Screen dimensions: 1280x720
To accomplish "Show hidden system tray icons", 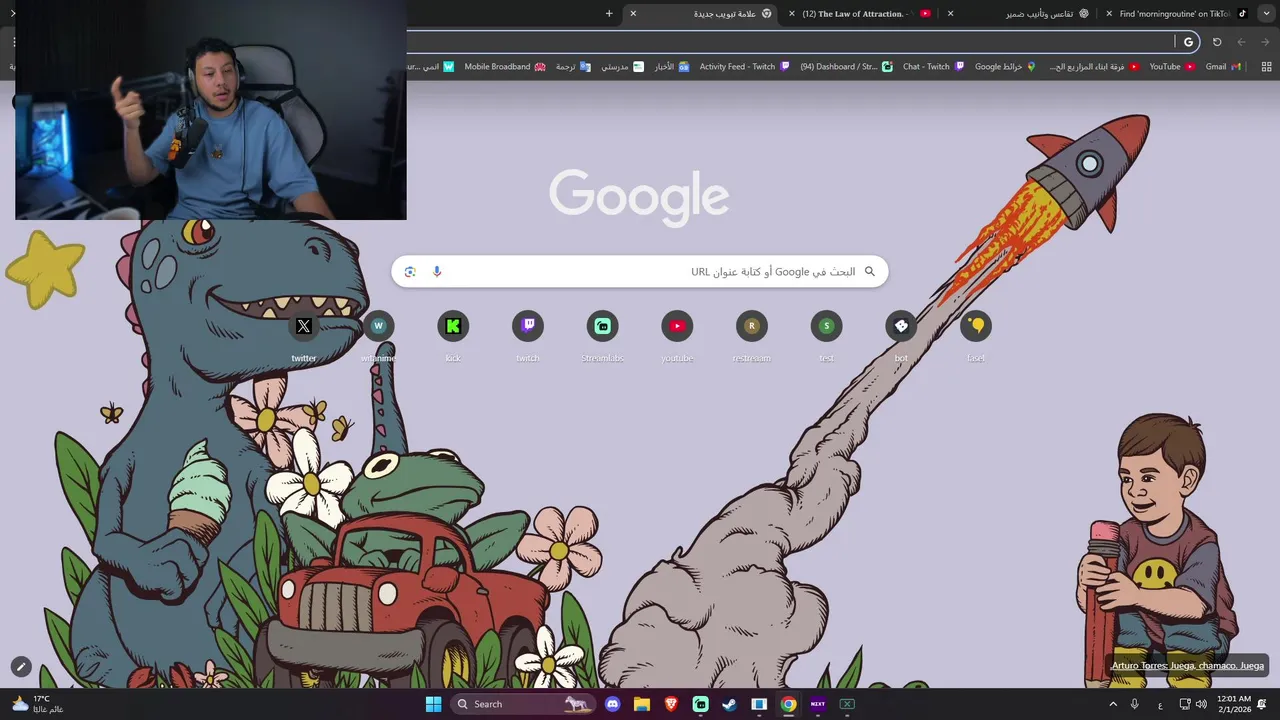I will point(1113,704).
